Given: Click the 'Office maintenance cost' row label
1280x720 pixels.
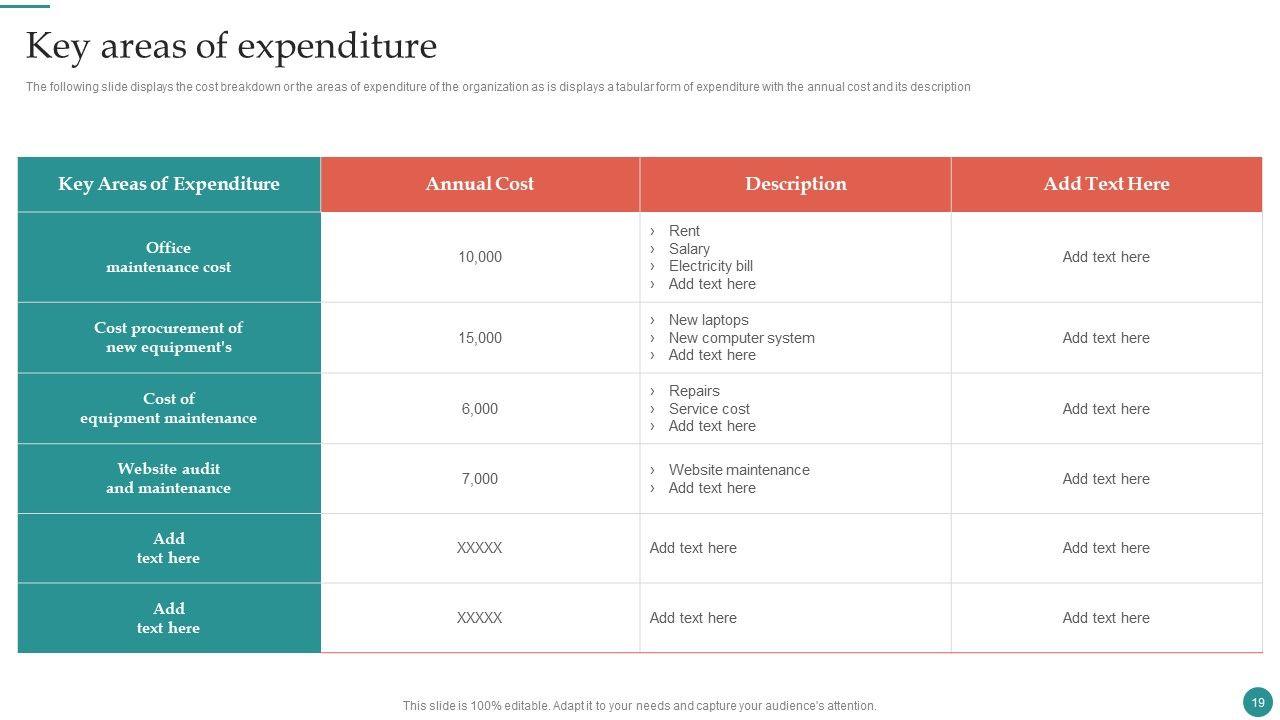Looking at the screenshot, I should coord(169,257).
